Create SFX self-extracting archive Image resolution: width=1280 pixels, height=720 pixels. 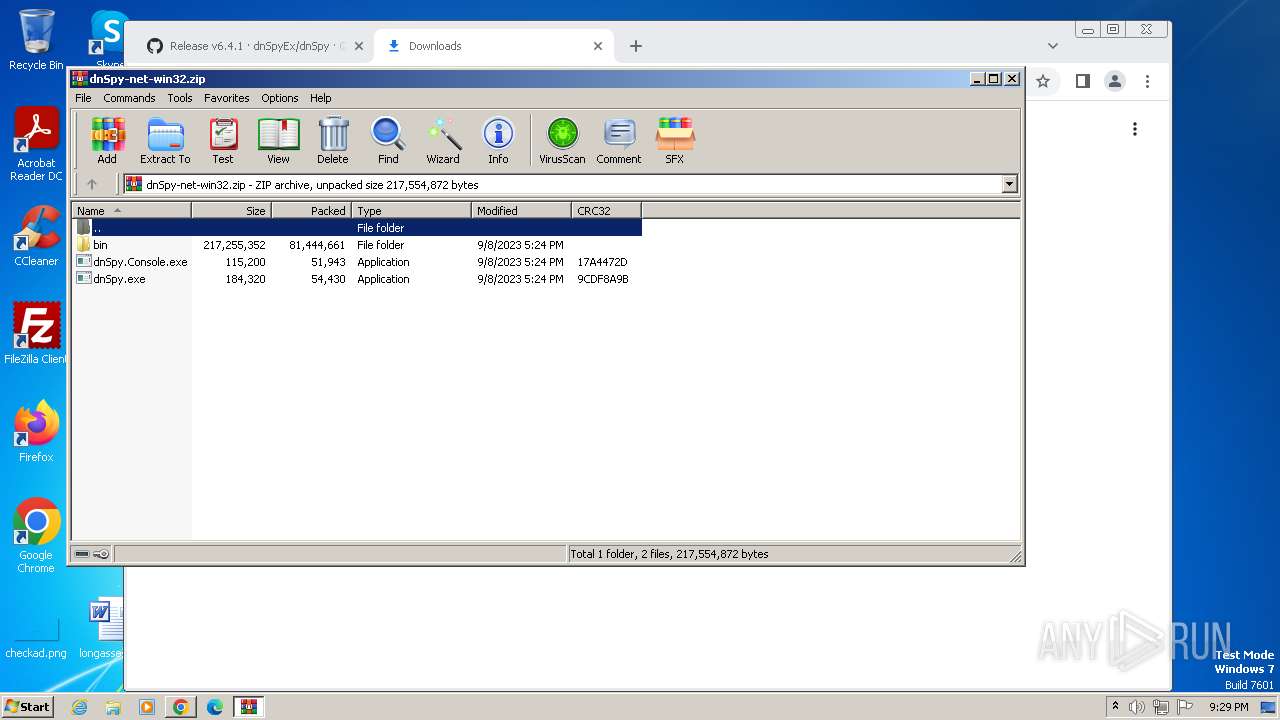(x=675, y=140)
